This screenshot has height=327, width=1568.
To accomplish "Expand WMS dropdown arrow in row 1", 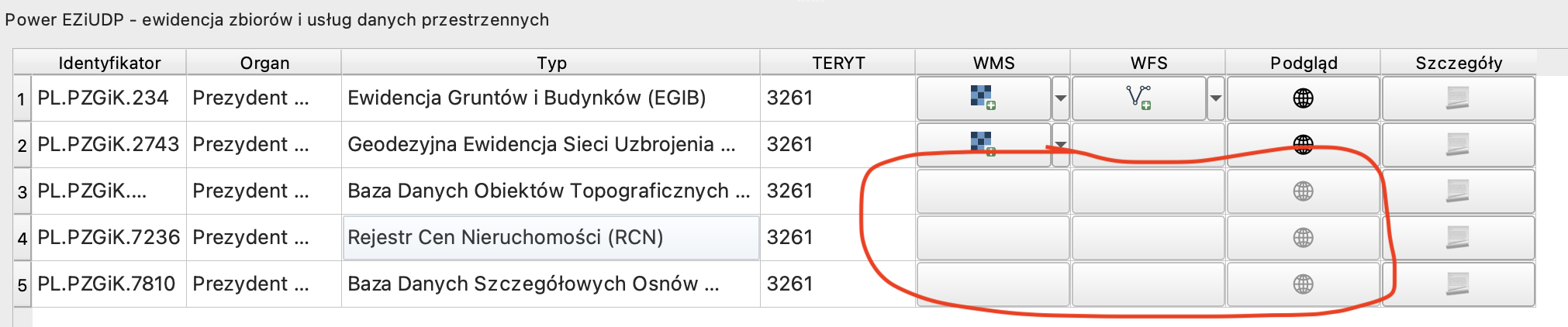I will (x=1061, y=98).
